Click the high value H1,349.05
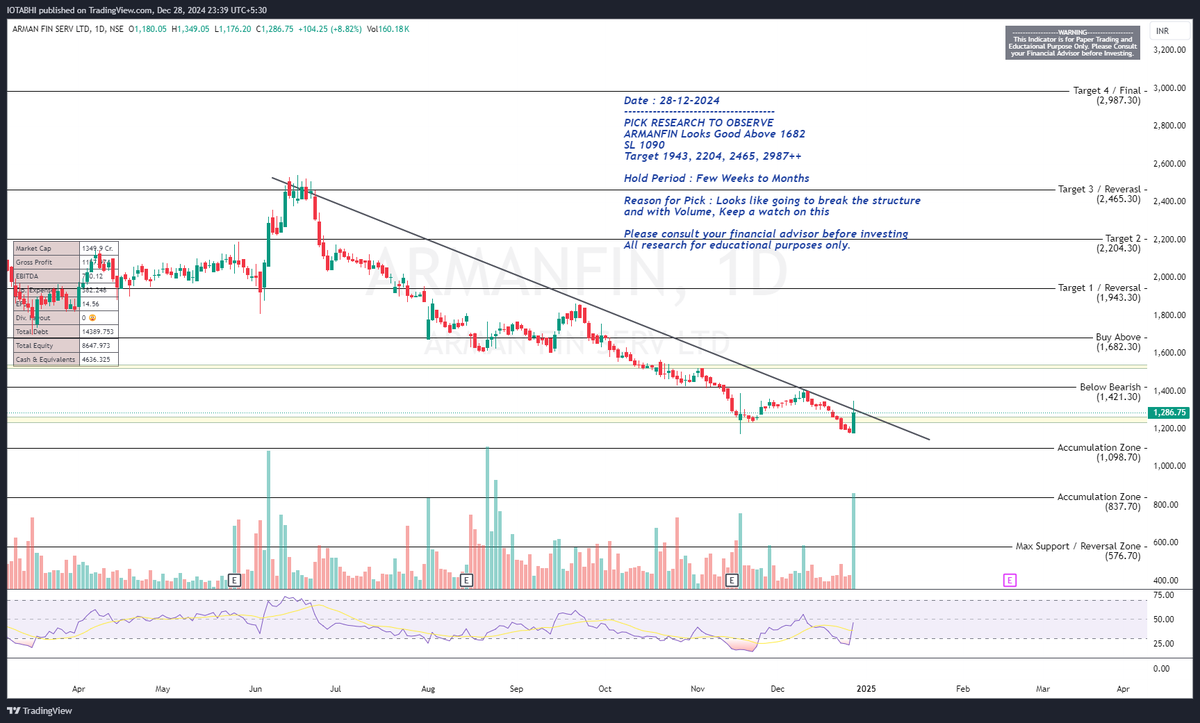This screenshot has width=1200, height=723. click(191, 29)
